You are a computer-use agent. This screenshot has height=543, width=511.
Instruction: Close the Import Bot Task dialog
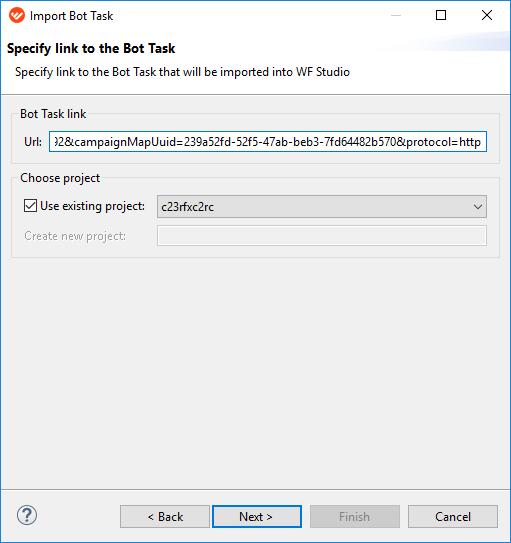point(487,15)
